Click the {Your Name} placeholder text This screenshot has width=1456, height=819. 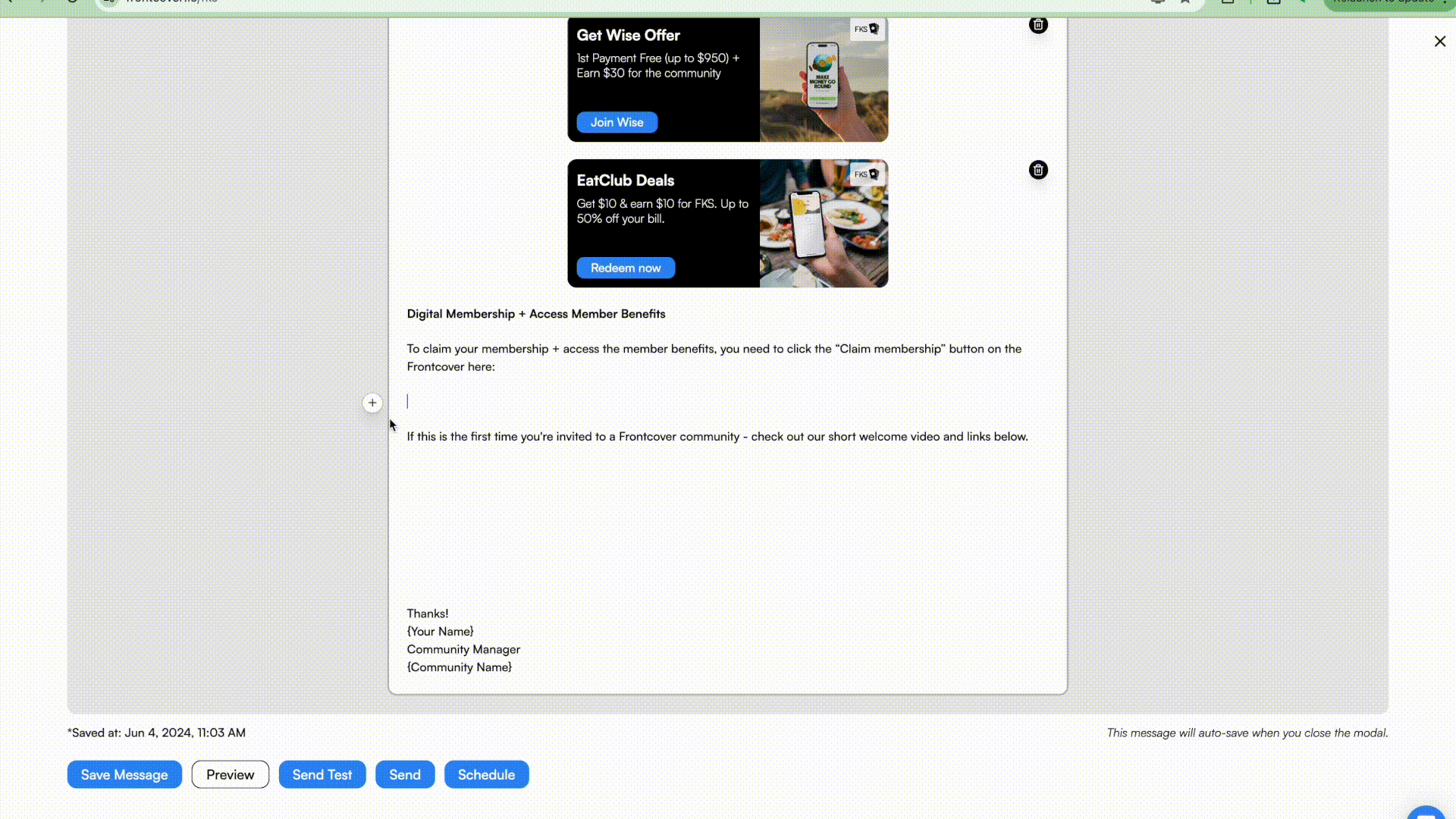[440, 632]
